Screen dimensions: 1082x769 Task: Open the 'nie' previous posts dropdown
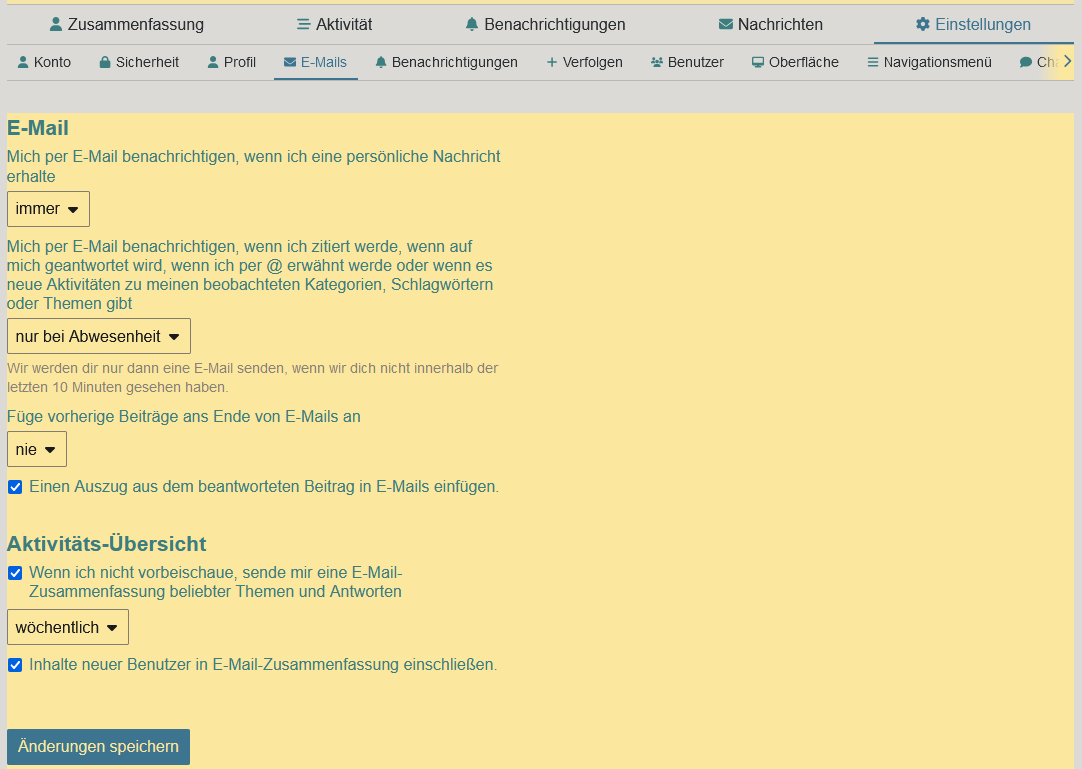(x=37, y=449)
